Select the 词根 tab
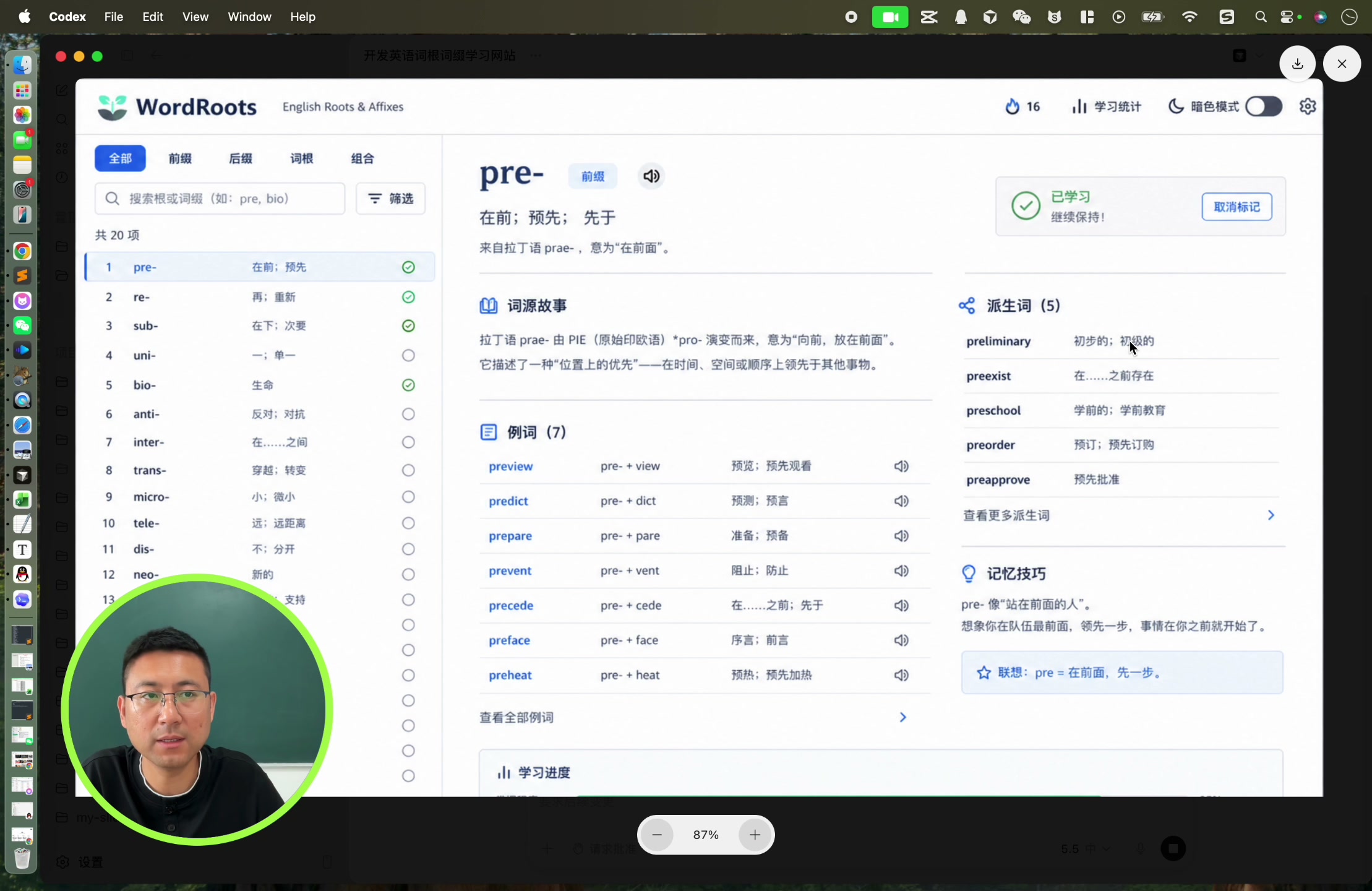1372x891 pixels. [x=301, y=158]
